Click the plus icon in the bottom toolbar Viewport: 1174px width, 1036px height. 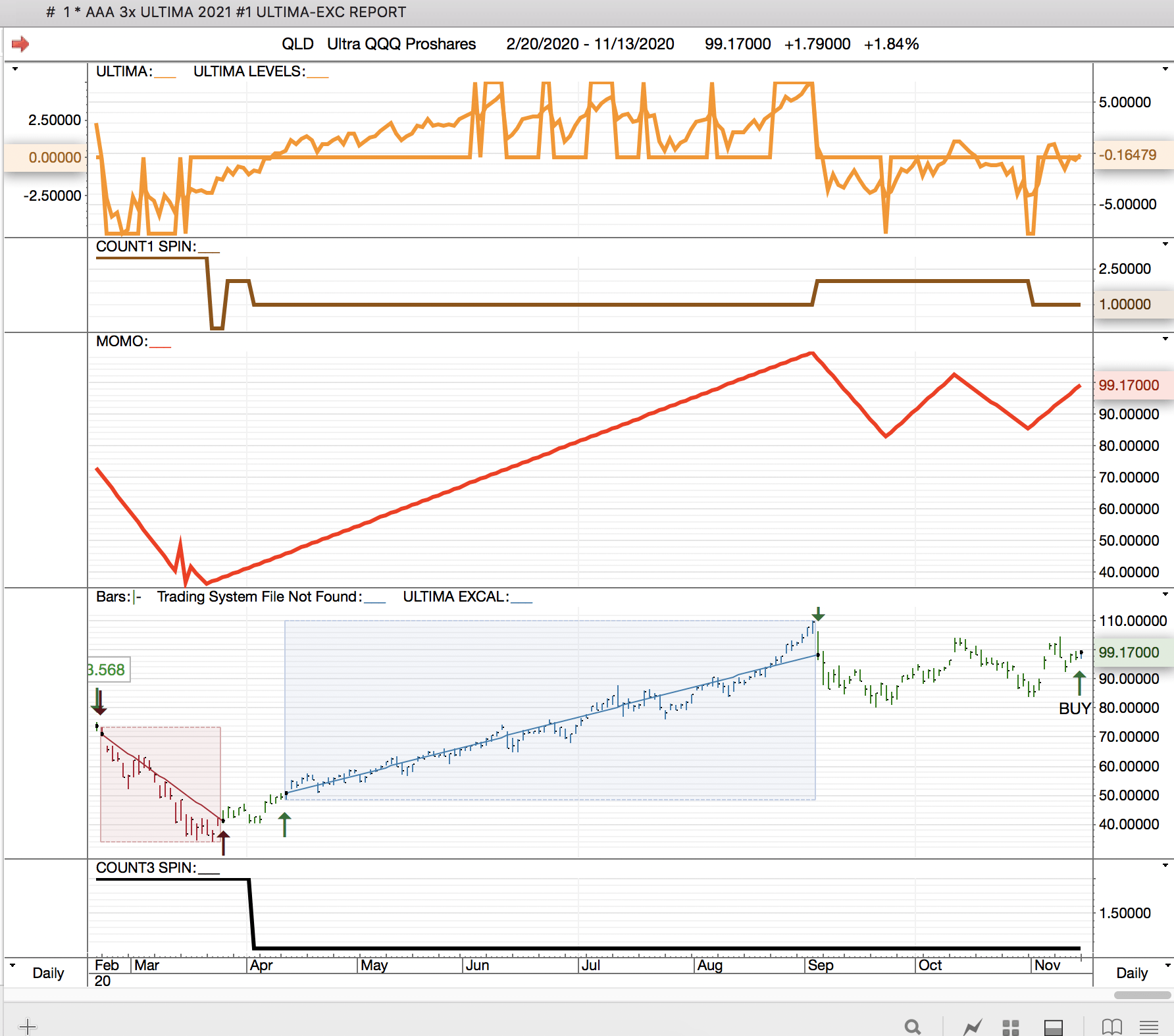(x=28, y=1025)
